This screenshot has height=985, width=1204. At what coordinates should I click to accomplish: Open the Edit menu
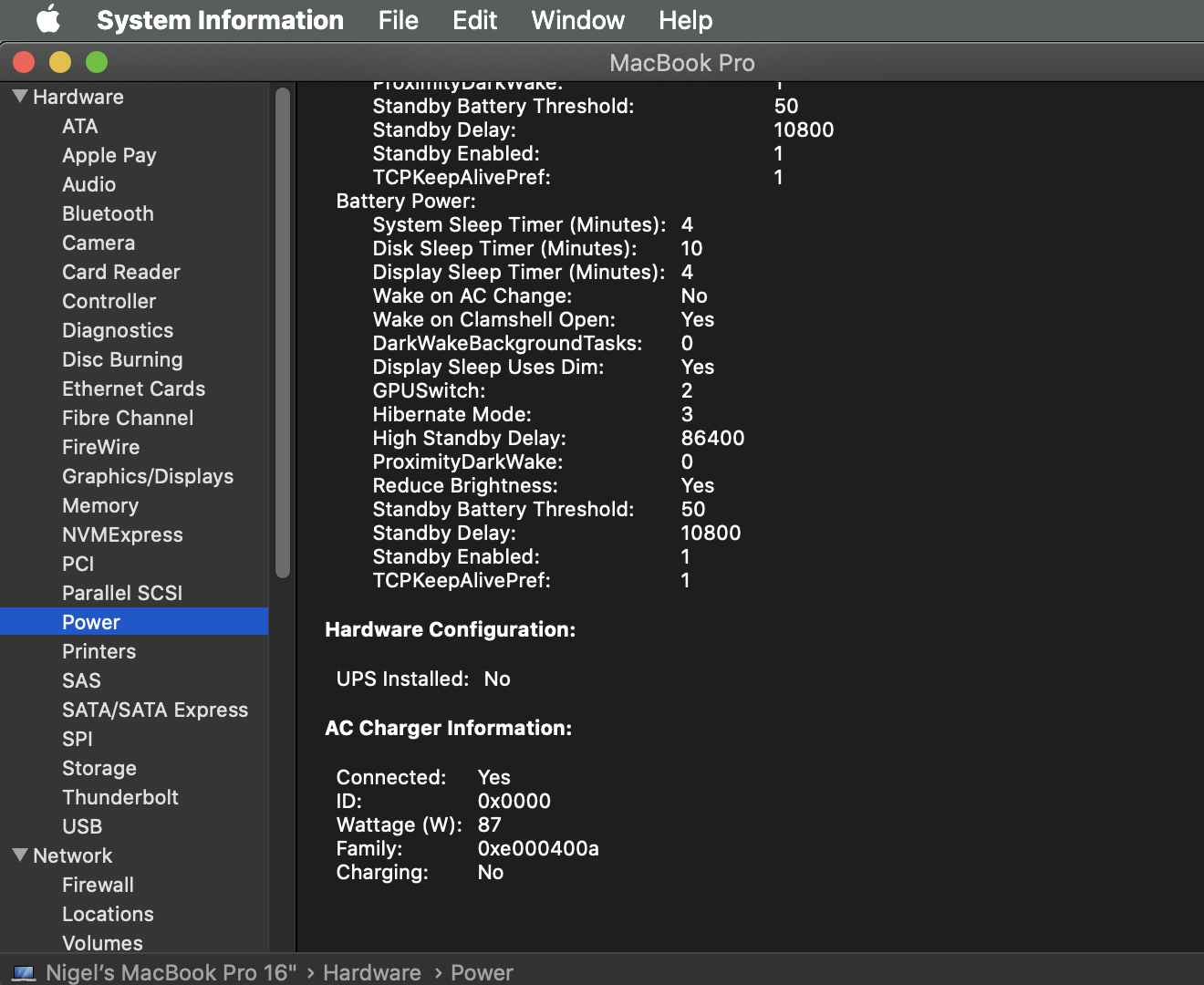pyautogui.click(x=474, y=20)
